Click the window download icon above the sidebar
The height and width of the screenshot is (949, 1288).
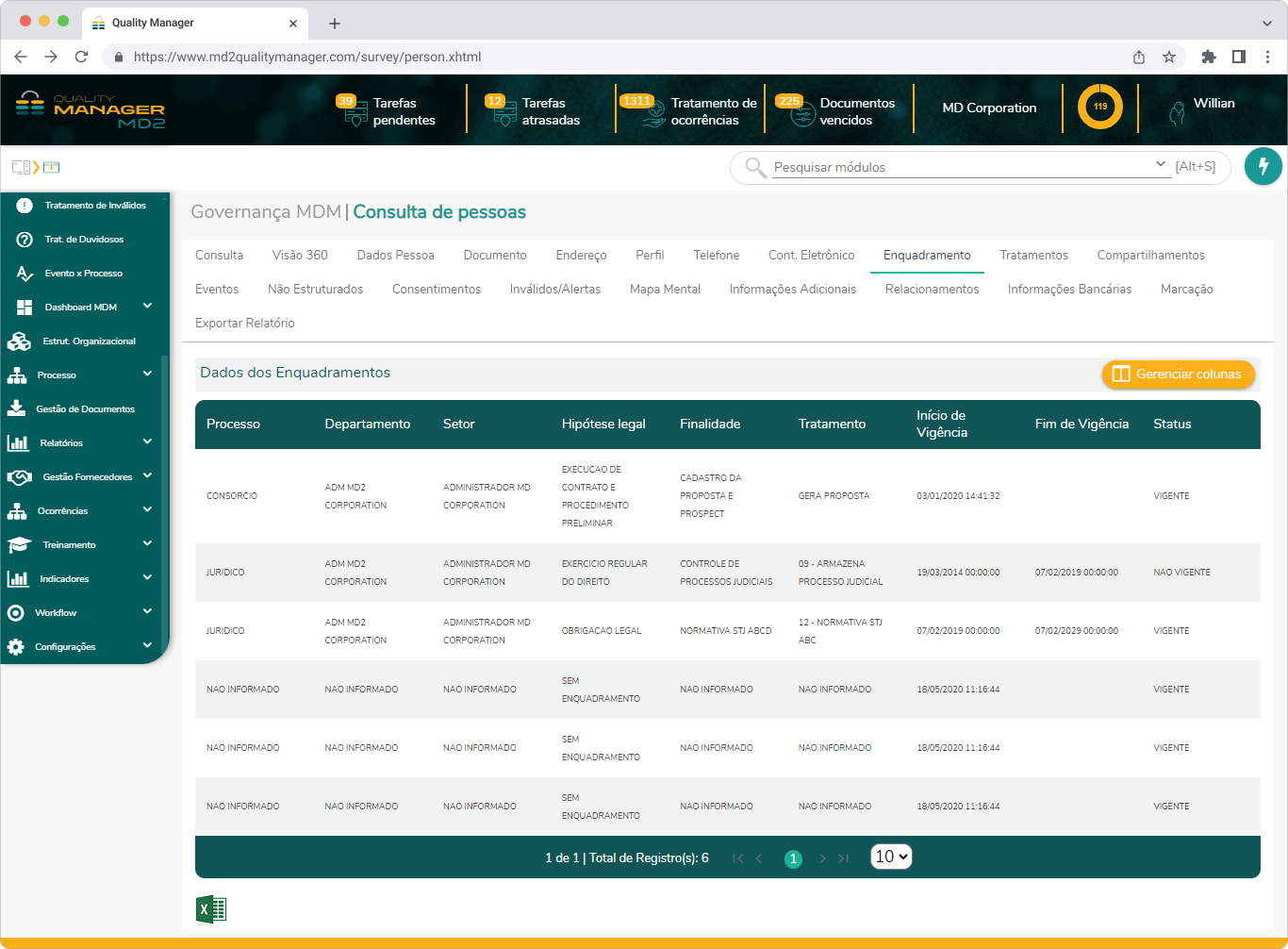point(52,166)
